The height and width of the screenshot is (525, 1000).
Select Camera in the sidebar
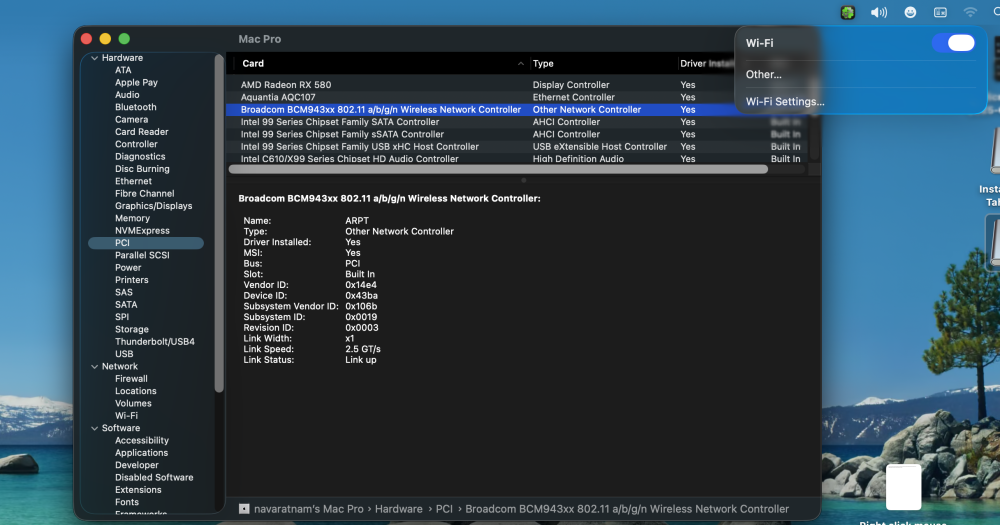coord(131,119)
